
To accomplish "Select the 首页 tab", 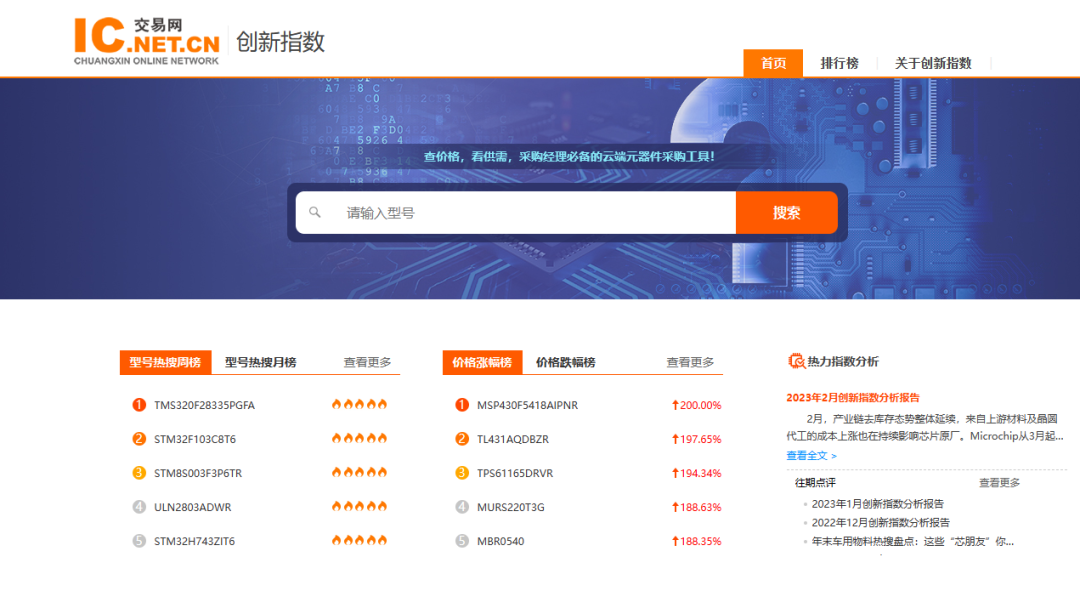I will click(x=772, y=62).
